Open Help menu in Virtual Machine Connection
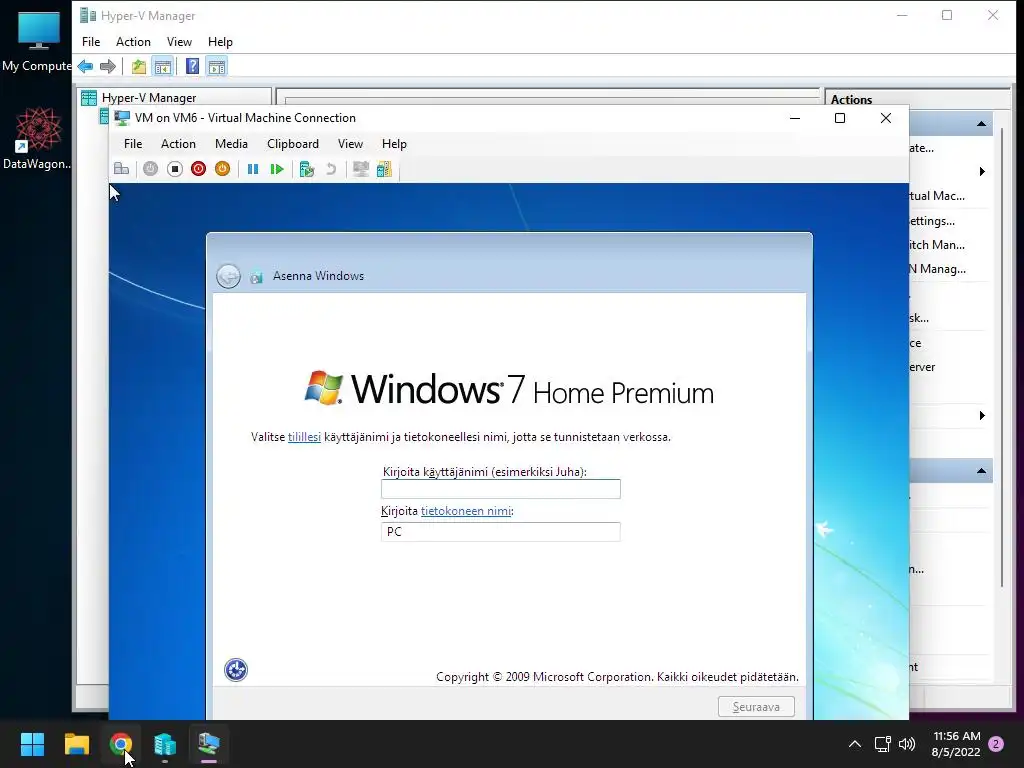The height and width of the screenshot is (768, 1024). (394, 144)
